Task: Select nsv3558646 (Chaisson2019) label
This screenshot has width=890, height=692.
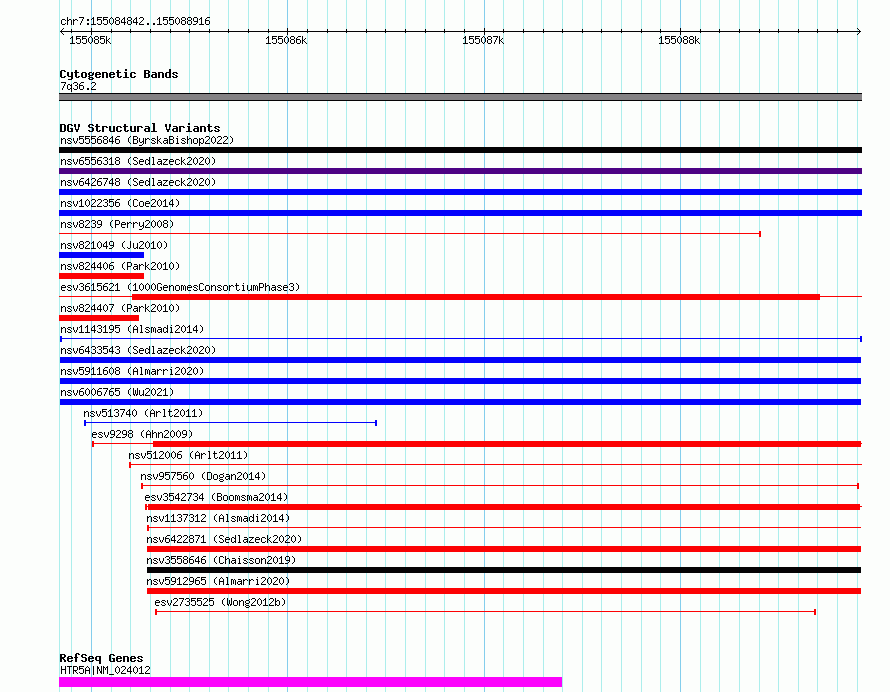Action: click(x=221, y=560)
